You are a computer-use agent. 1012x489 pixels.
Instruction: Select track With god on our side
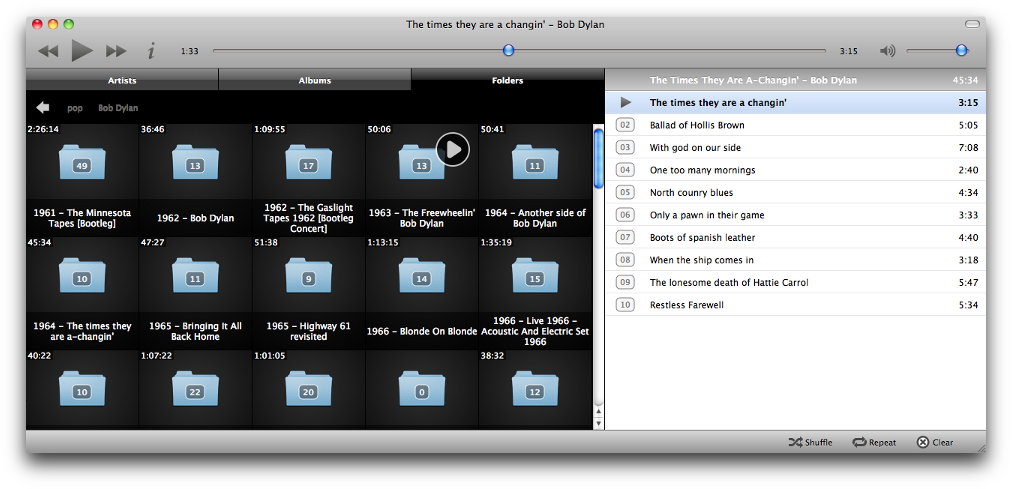point(796,148)
